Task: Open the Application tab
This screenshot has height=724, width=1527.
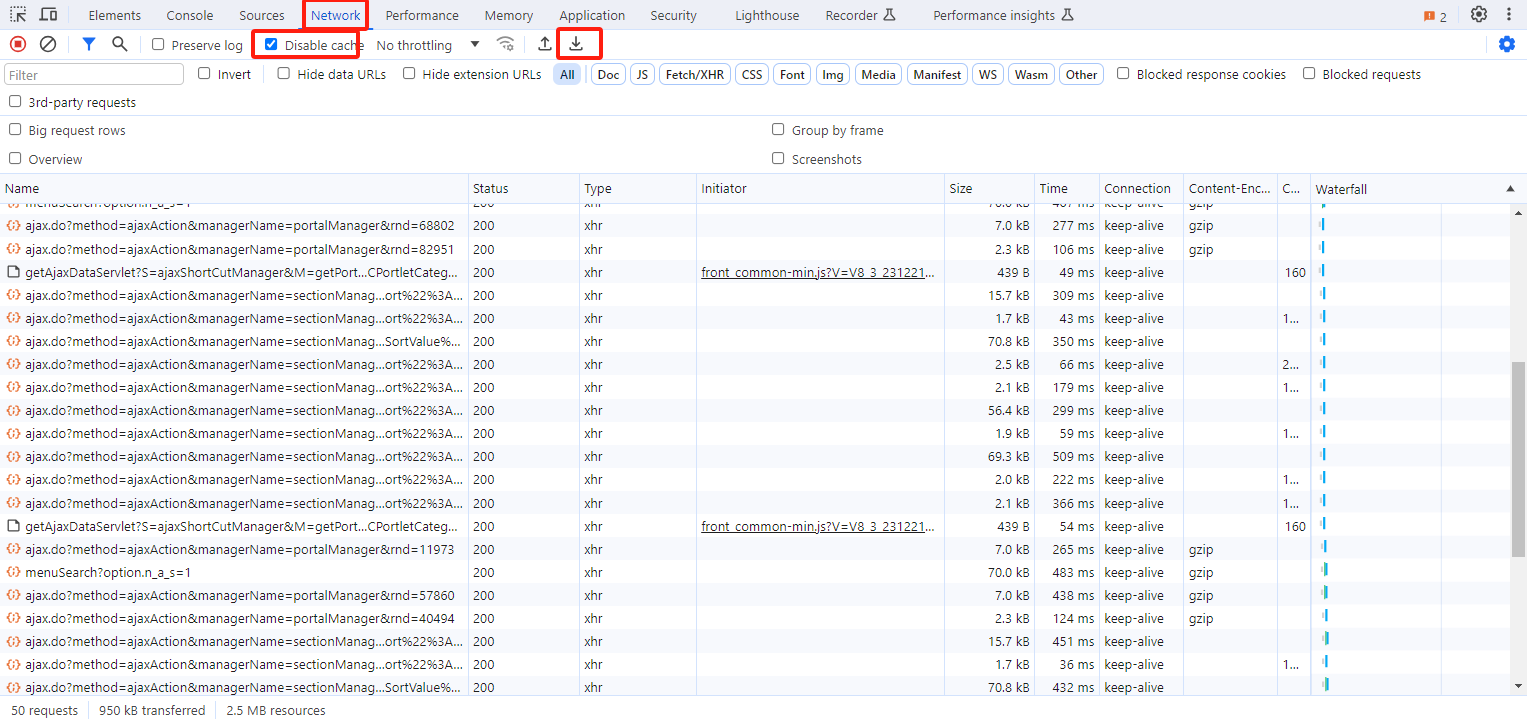Action: [592, 15]
